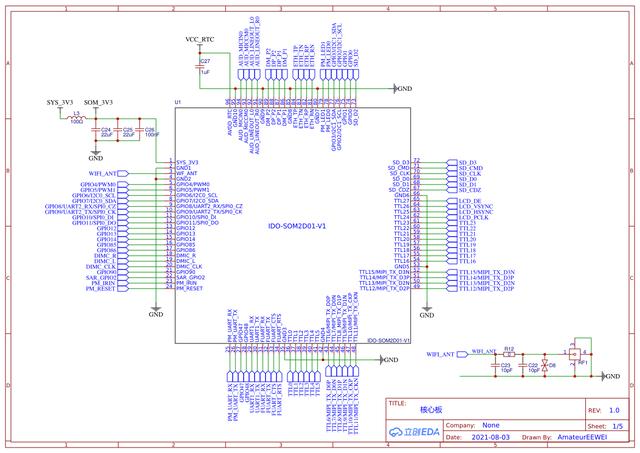The width and height of the screenshot is (640, 453).
Task: Click the R12 resistor symbol
Action: [x=509, y=354]
